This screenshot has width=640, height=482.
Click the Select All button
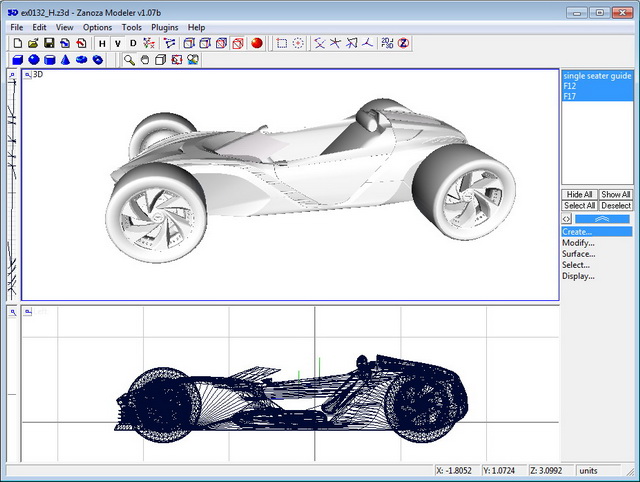(579, 206)
